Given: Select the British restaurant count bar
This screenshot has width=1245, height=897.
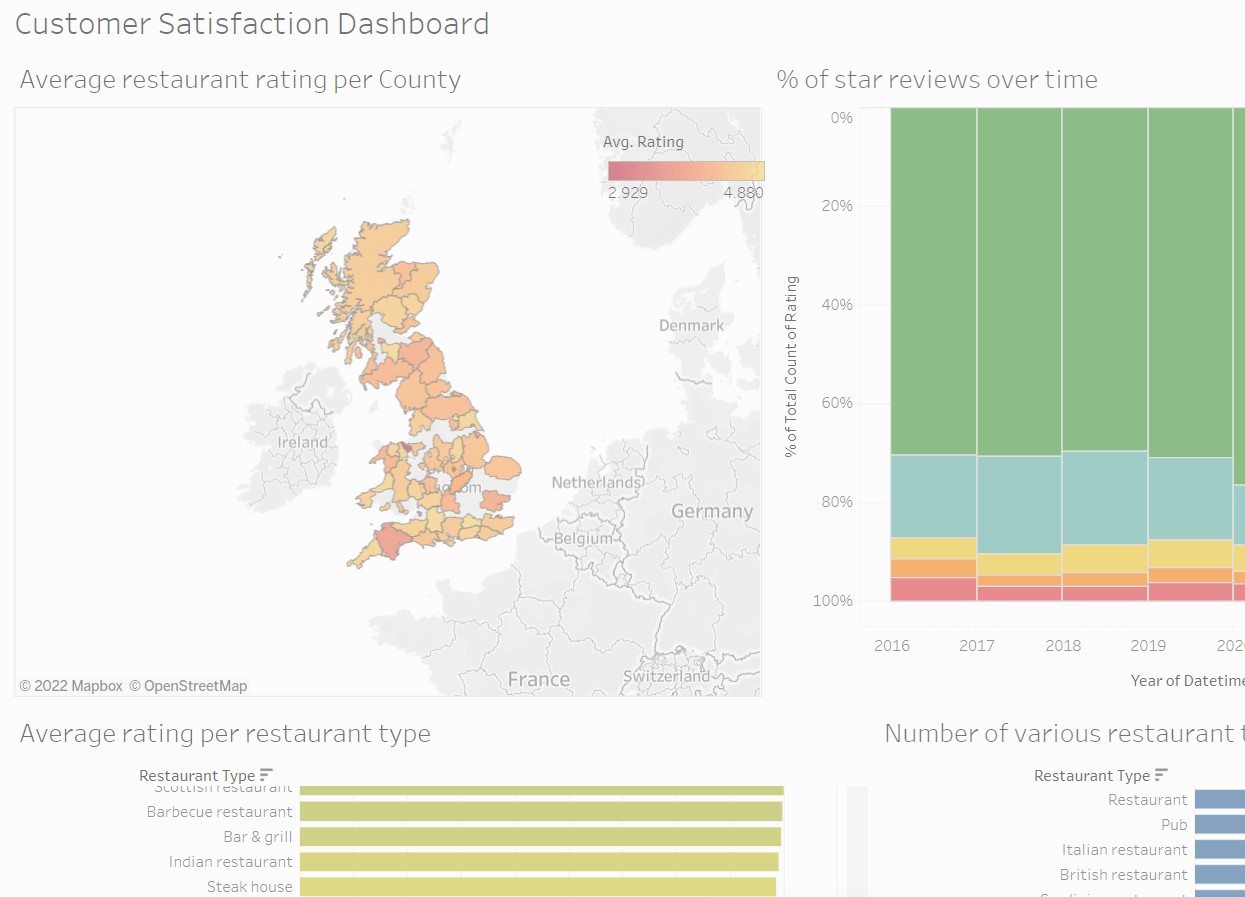Looking at the screenshot, I should click(1219, 874).
